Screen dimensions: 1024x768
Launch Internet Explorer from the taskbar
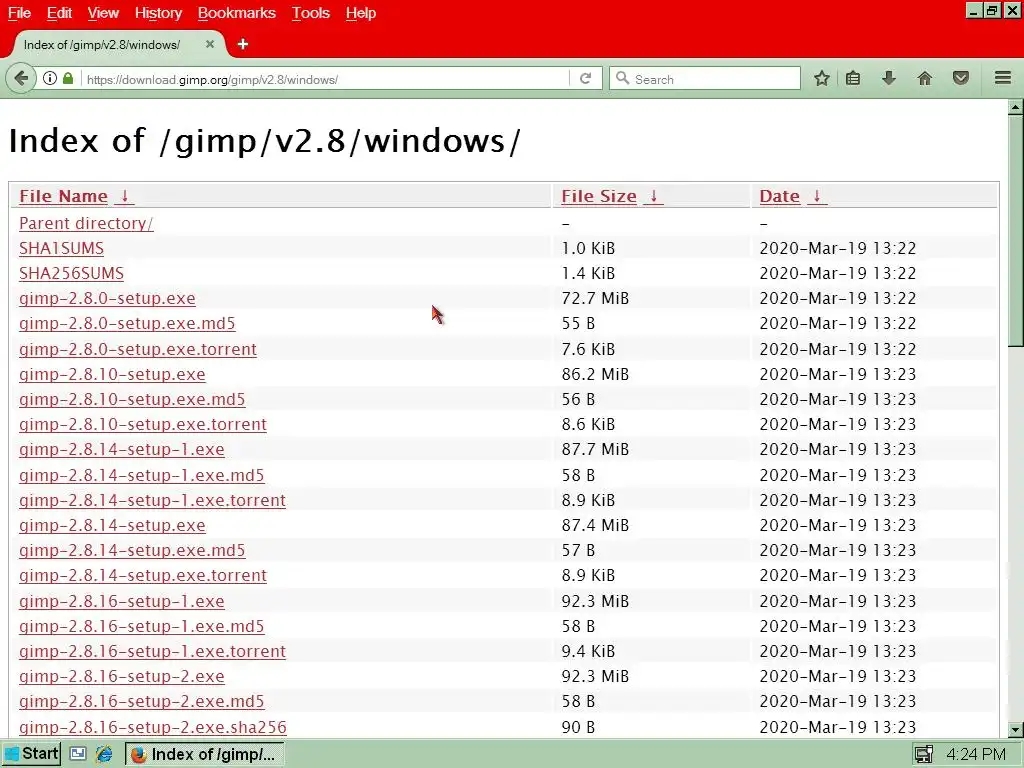104,754
